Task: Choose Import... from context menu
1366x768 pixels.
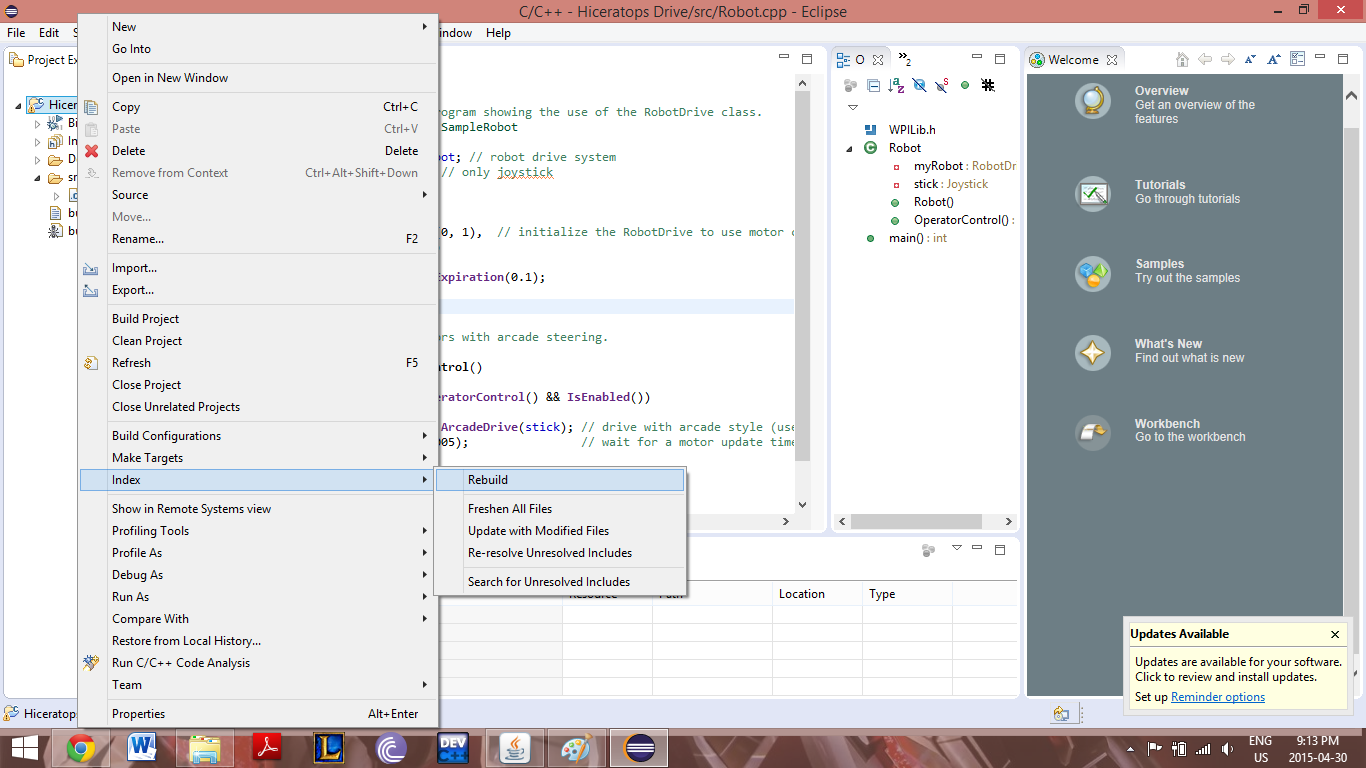Action: pyautogui.click(x=258, y=268)
